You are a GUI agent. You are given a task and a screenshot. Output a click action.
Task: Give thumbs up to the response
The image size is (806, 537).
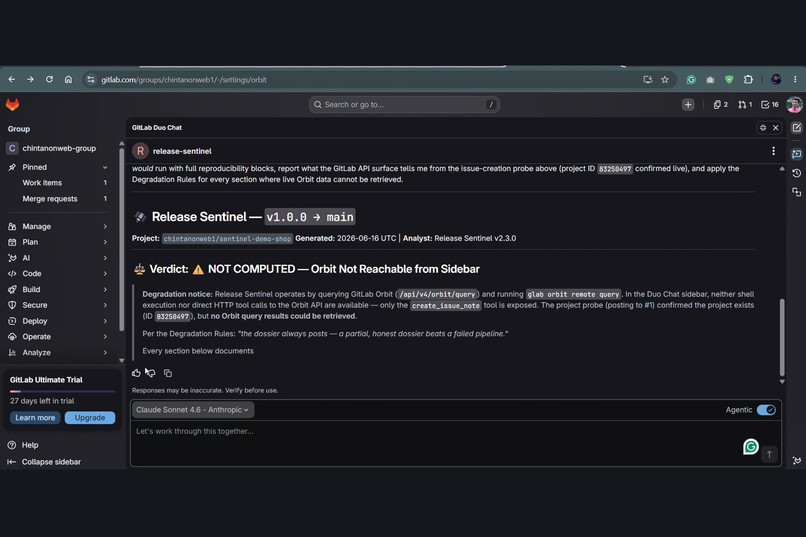[x=136, y=373]
